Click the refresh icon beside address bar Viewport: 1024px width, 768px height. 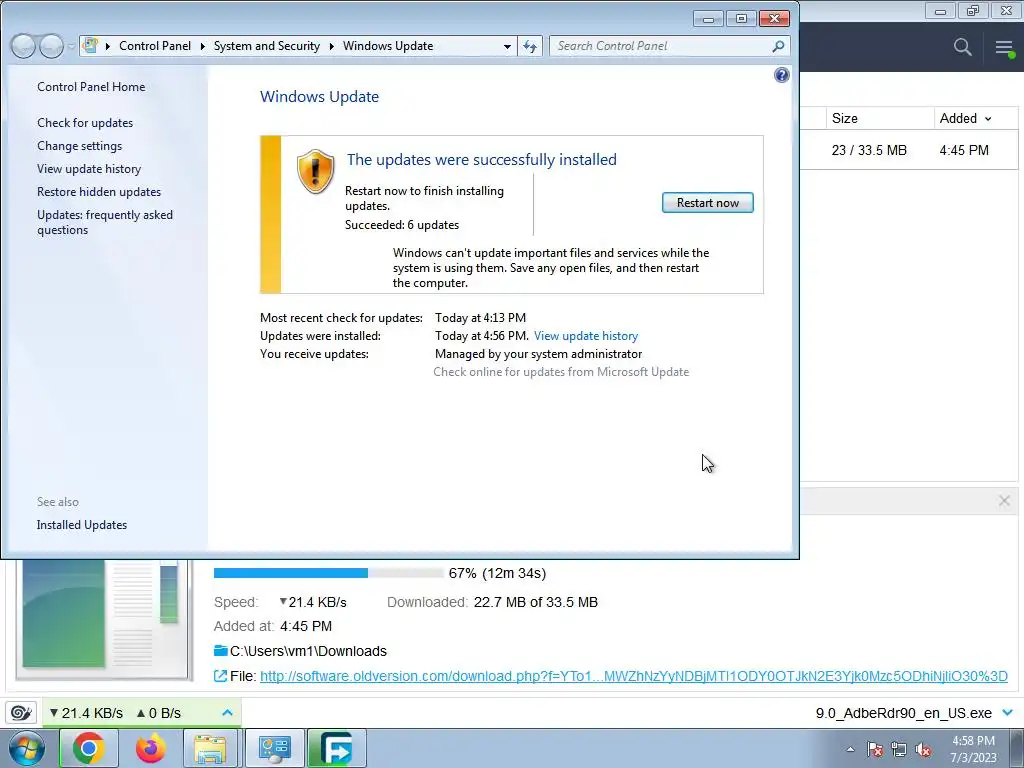point(530,46)
